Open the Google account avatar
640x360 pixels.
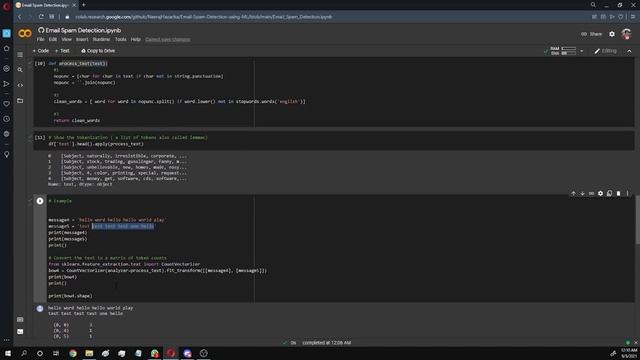tap(626, 34)
